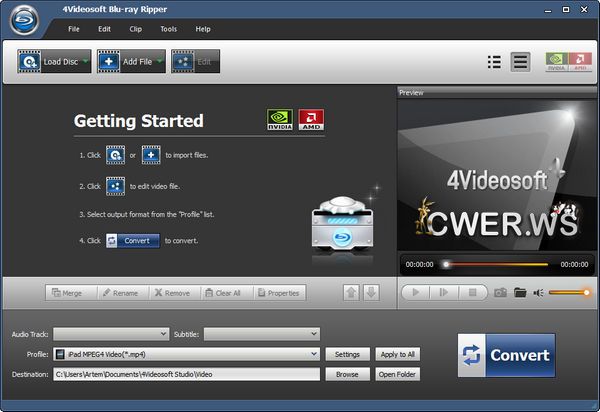600x412 pixels.
Task: Click the big Convert button
Action: pos(506,355)
